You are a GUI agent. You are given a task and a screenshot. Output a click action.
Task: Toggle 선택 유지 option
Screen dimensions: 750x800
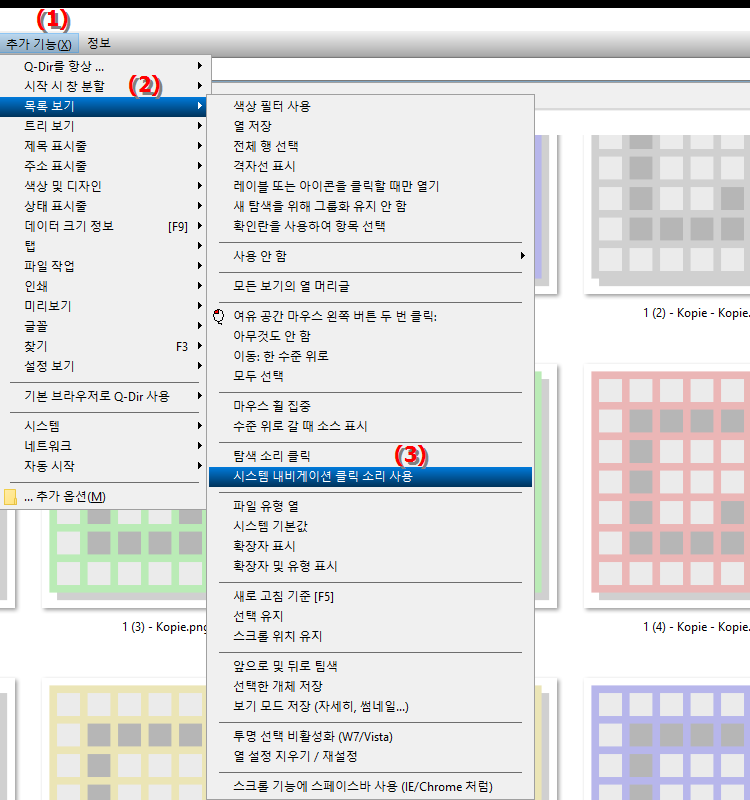[x=370, y=616]
